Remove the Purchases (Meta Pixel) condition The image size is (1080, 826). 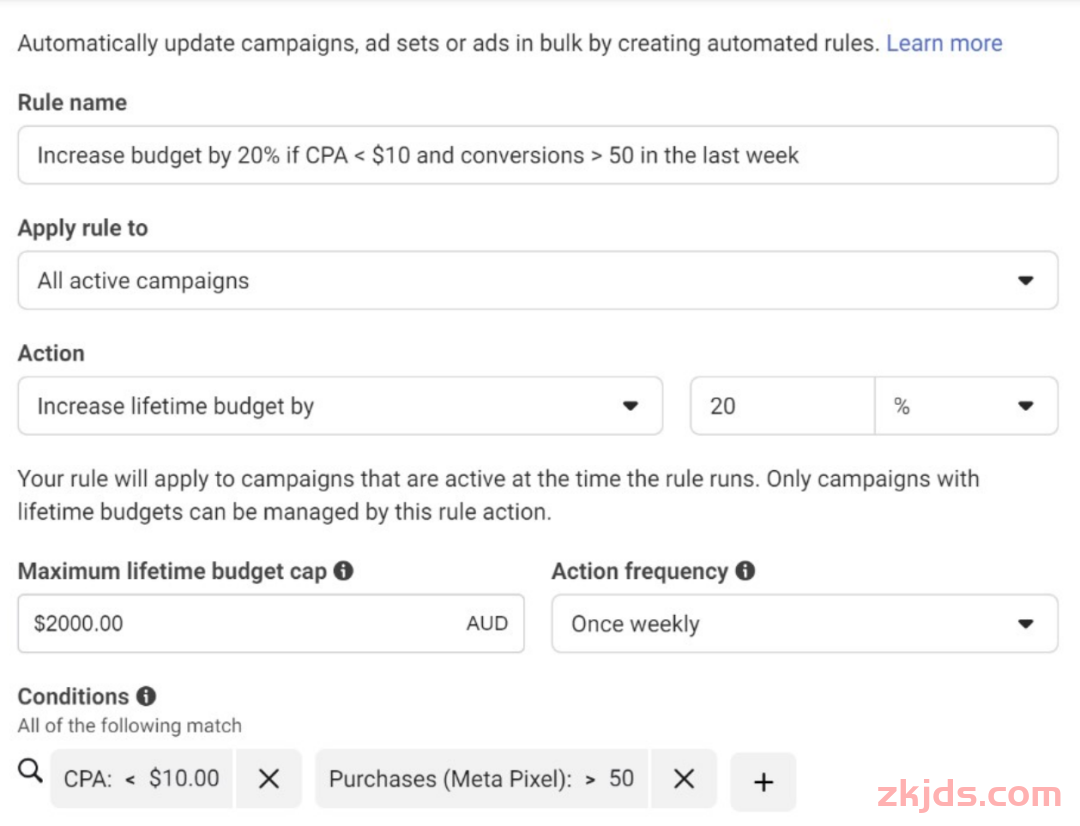684,779
